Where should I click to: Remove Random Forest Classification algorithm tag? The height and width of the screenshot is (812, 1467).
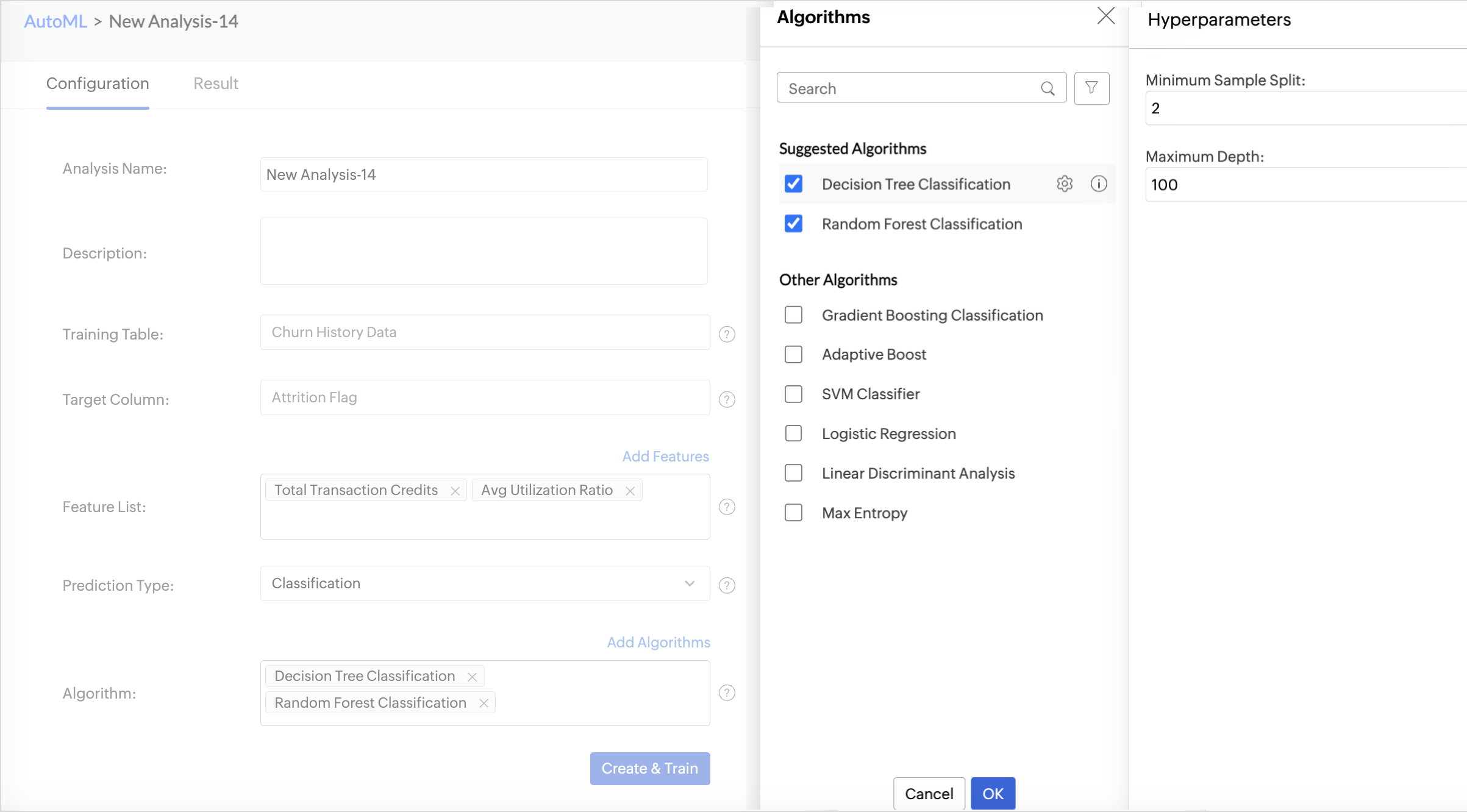[x=484, y=703]
